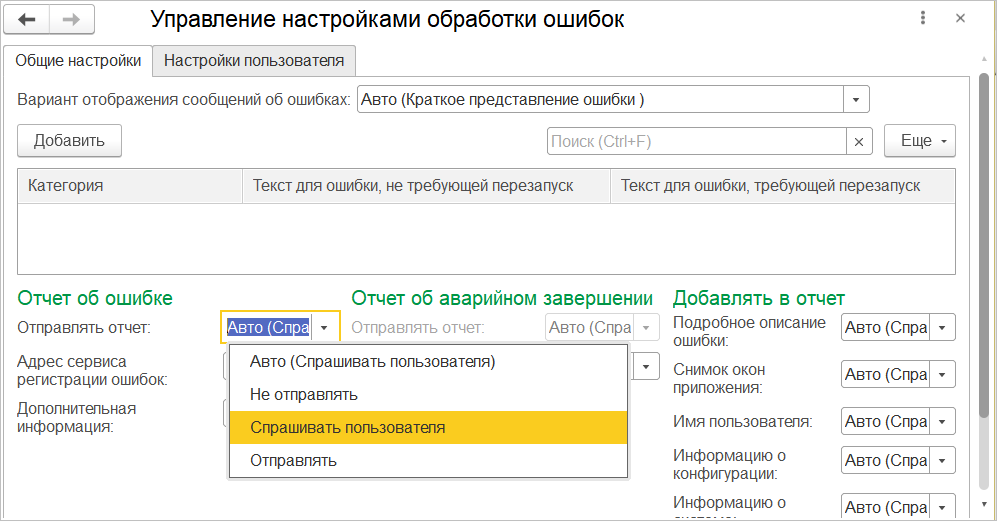Open the Еще menu button

[x=919, y=141]
